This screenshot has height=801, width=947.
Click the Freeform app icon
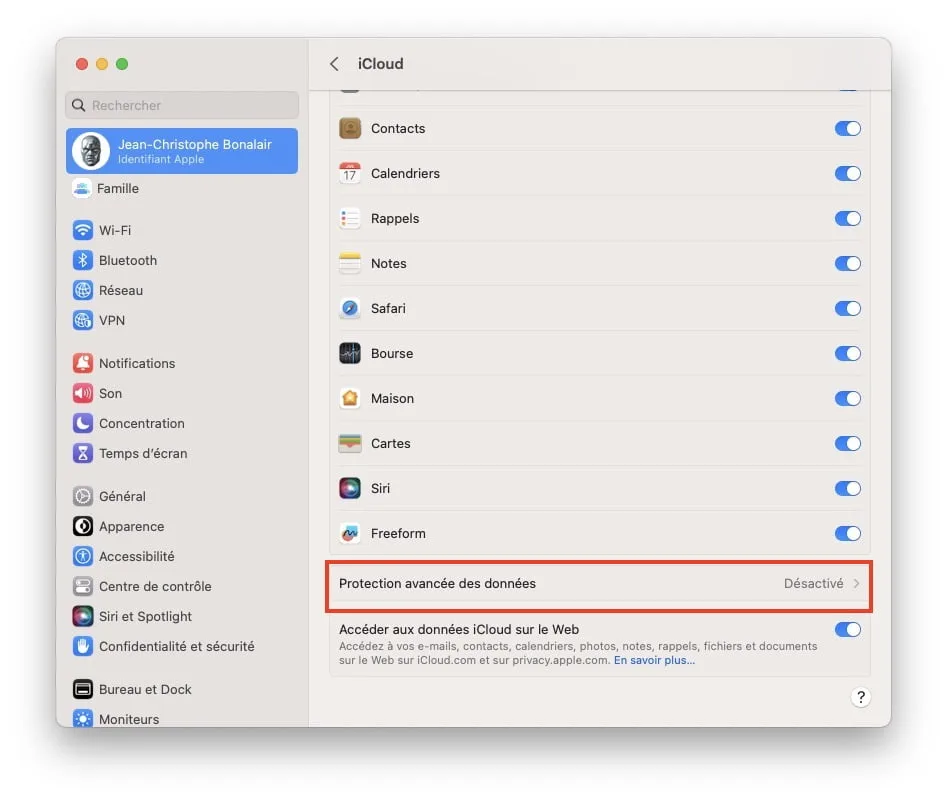(350, 533)
